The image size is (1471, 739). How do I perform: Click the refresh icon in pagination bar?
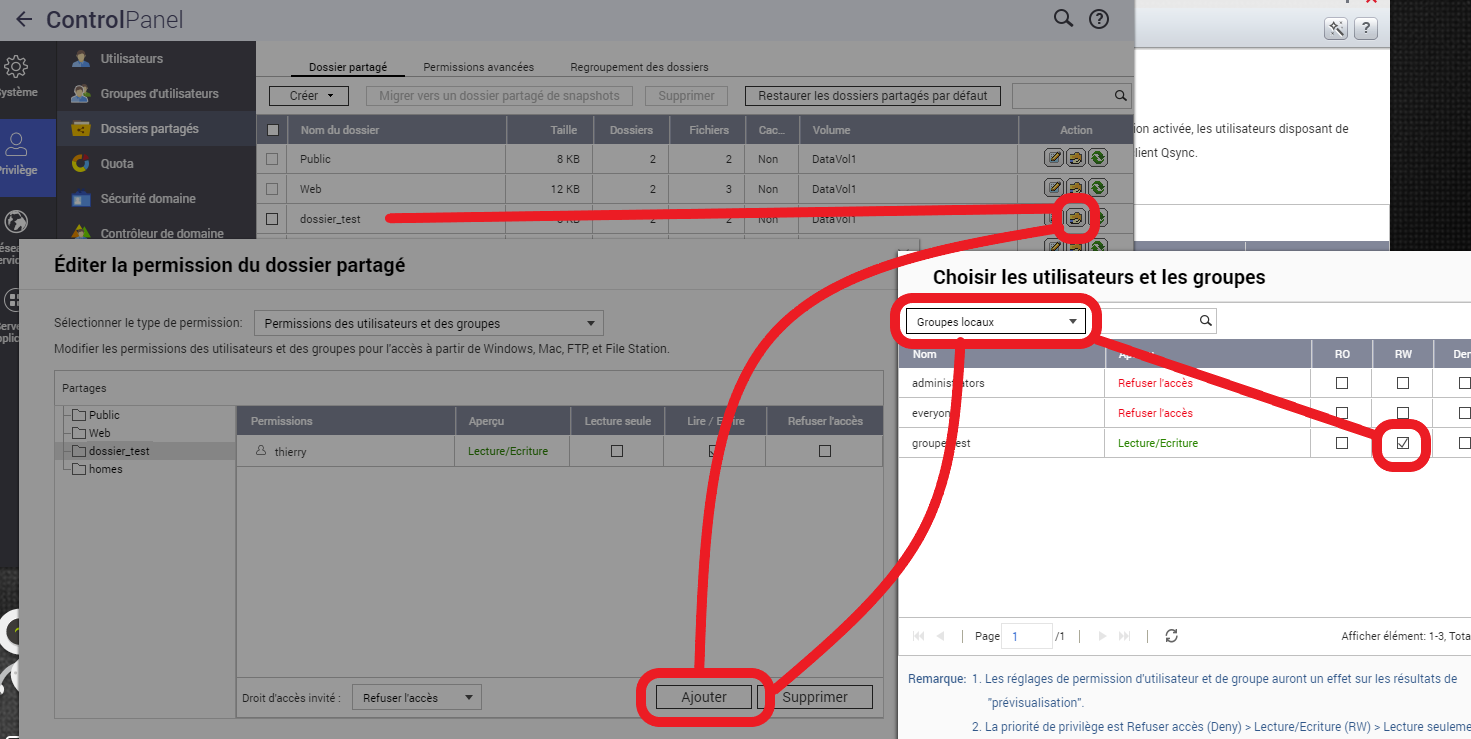(1172, 636)
